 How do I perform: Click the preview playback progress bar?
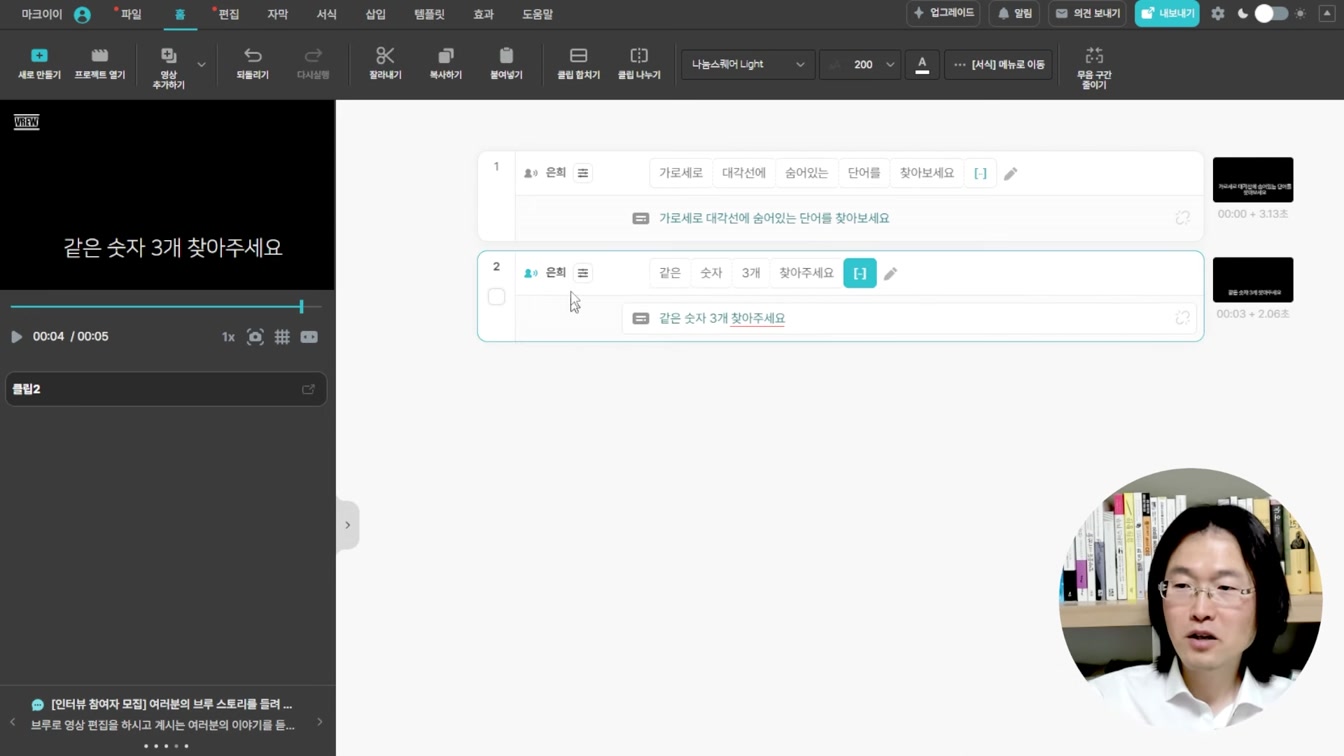point(166,307)
